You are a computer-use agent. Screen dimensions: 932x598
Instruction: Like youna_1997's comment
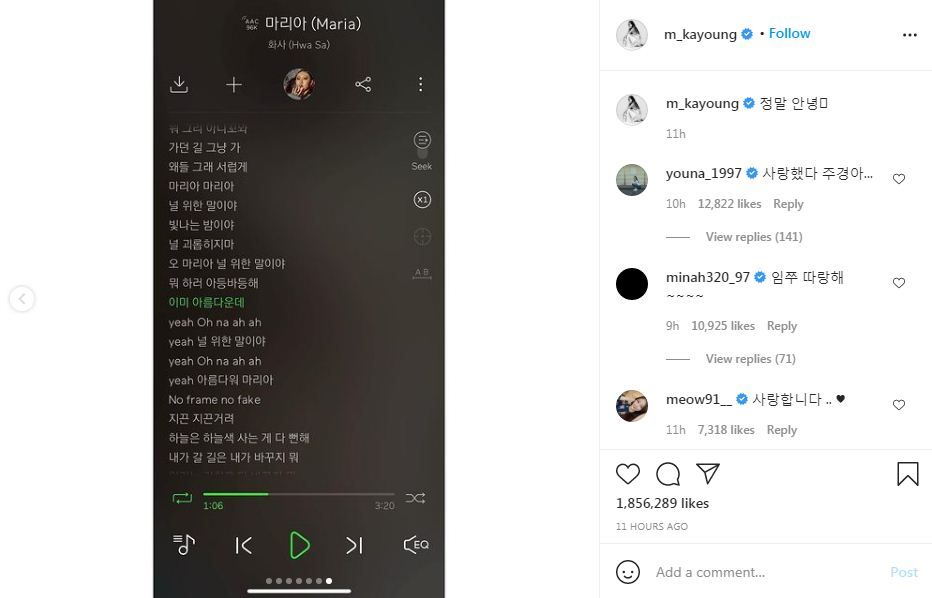tap(899, 179)
